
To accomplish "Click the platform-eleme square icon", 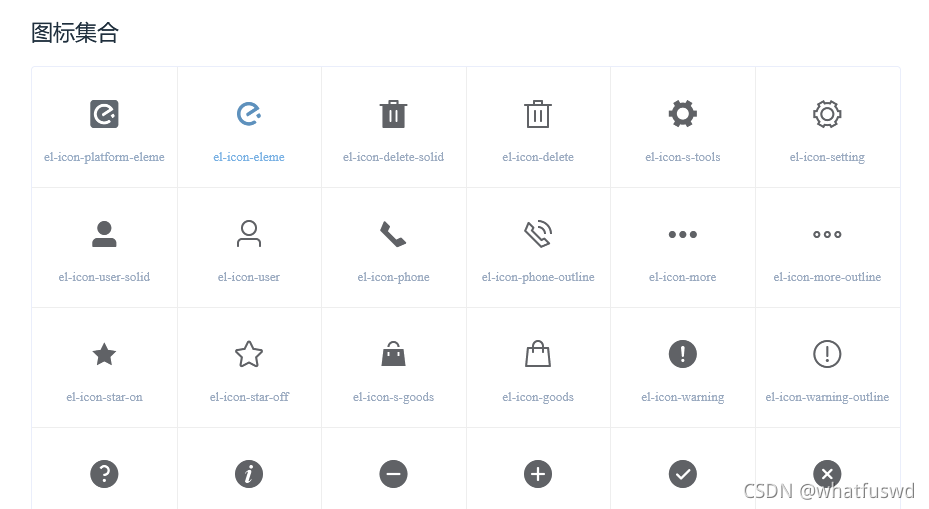I will pos(104,114).
